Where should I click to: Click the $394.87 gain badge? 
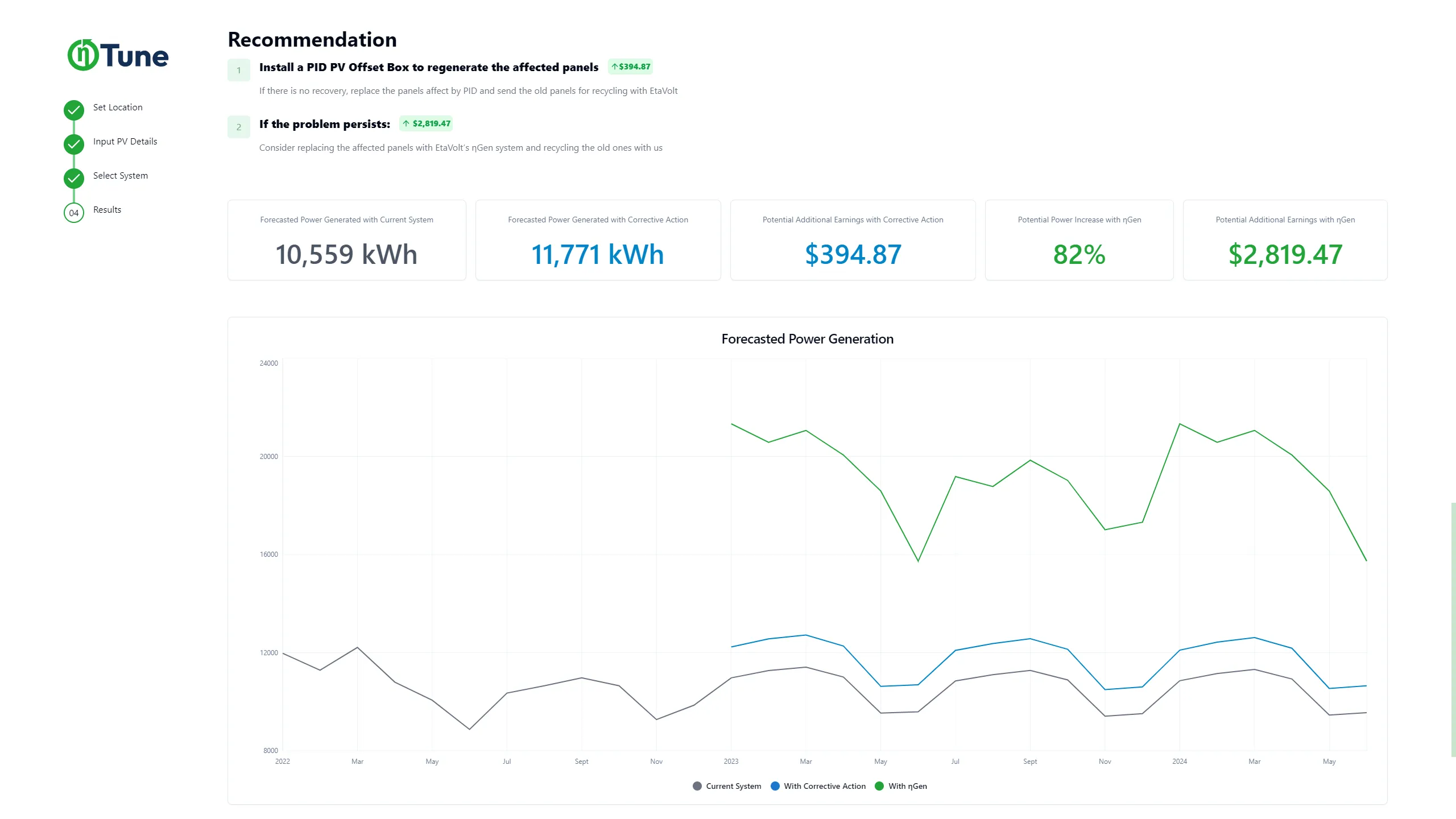point(630,67)
